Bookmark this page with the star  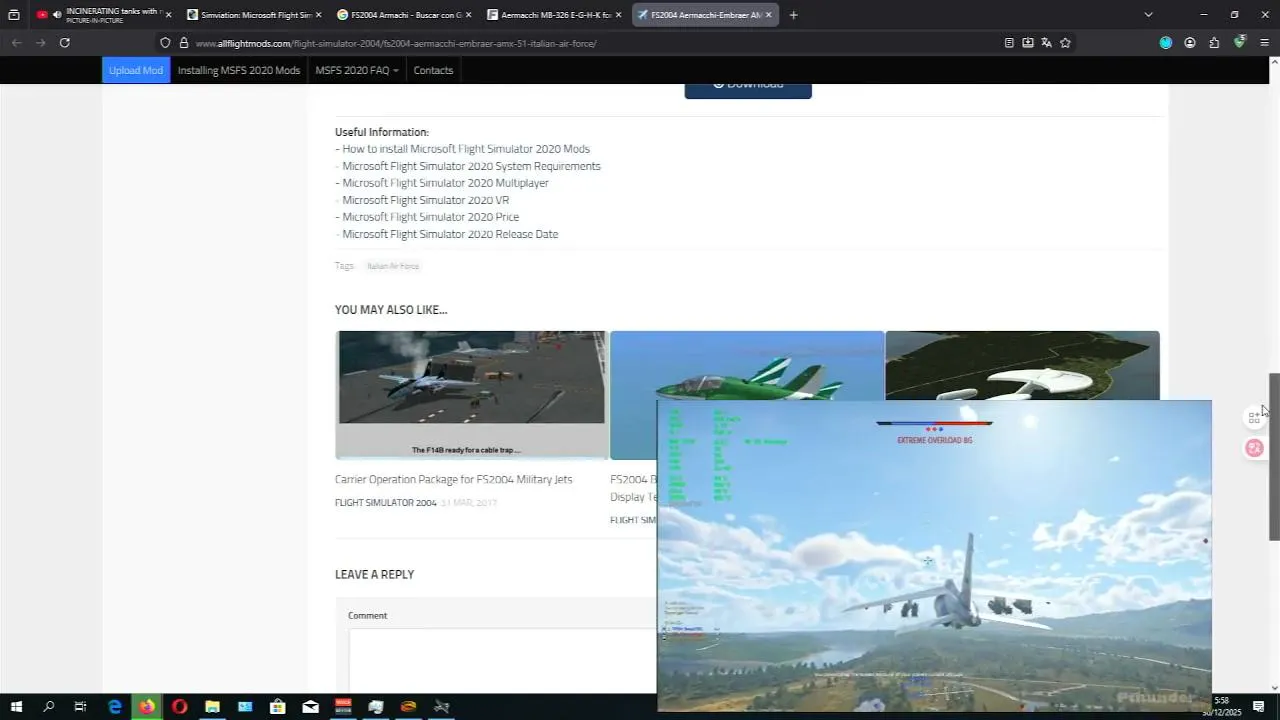click(x=1065, y=43)
